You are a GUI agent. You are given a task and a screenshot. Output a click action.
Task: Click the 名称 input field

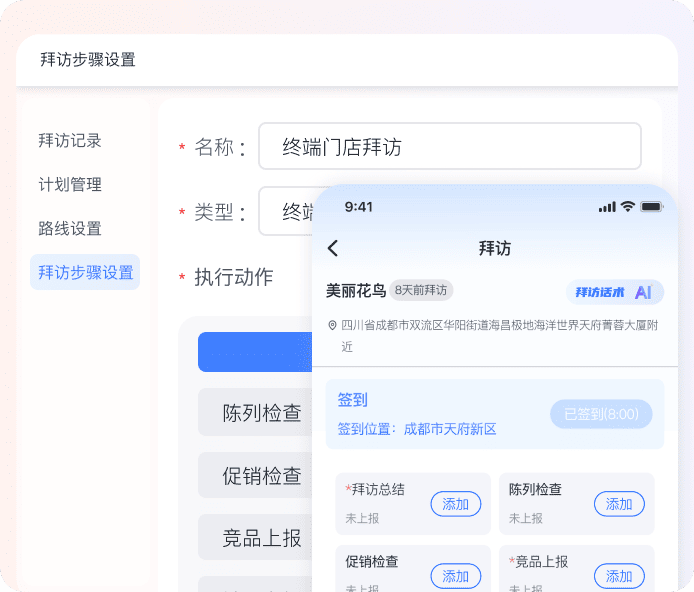pyautogui.click(x=449, y=147)
